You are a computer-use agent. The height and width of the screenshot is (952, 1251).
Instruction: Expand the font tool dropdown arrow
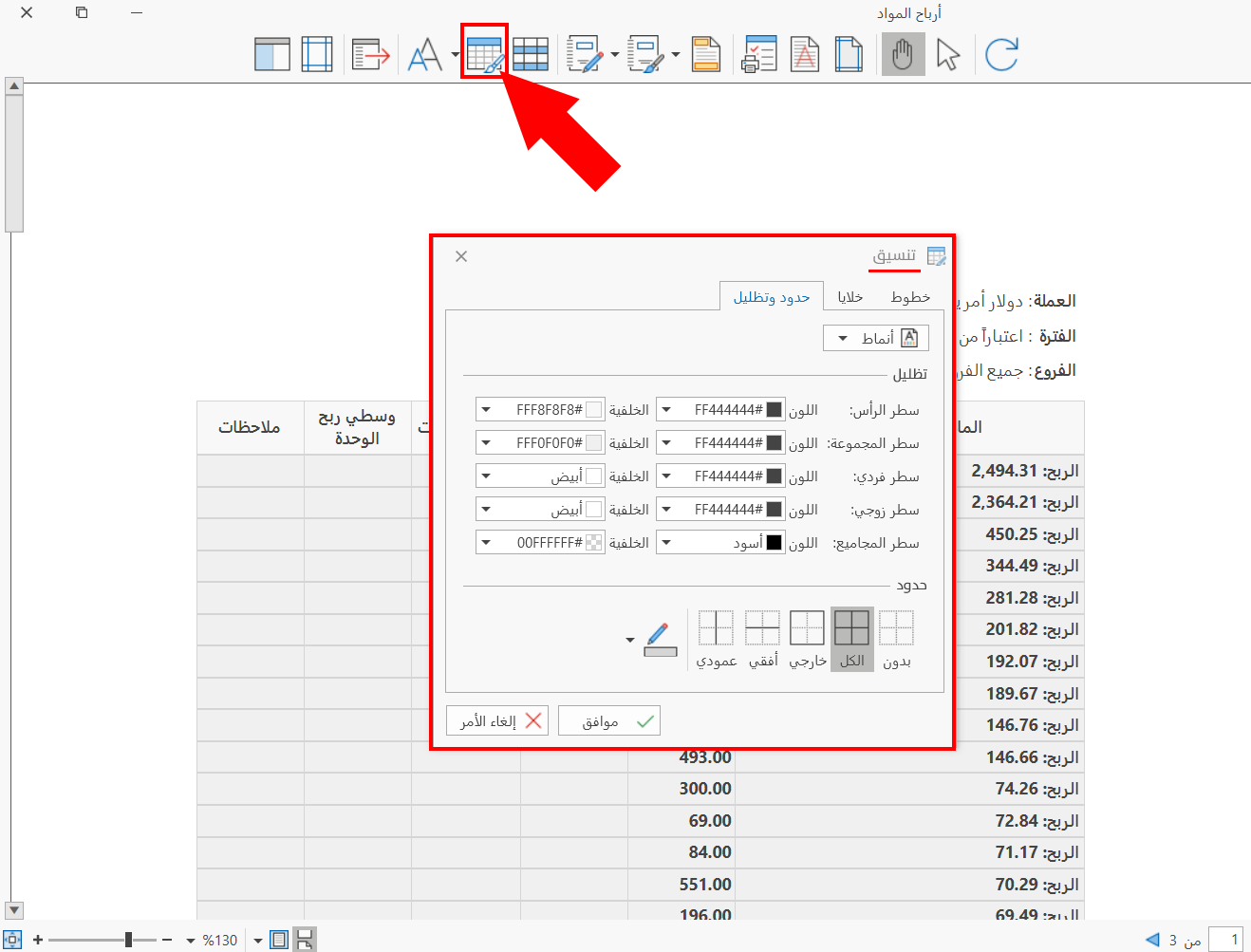[456, 54]
